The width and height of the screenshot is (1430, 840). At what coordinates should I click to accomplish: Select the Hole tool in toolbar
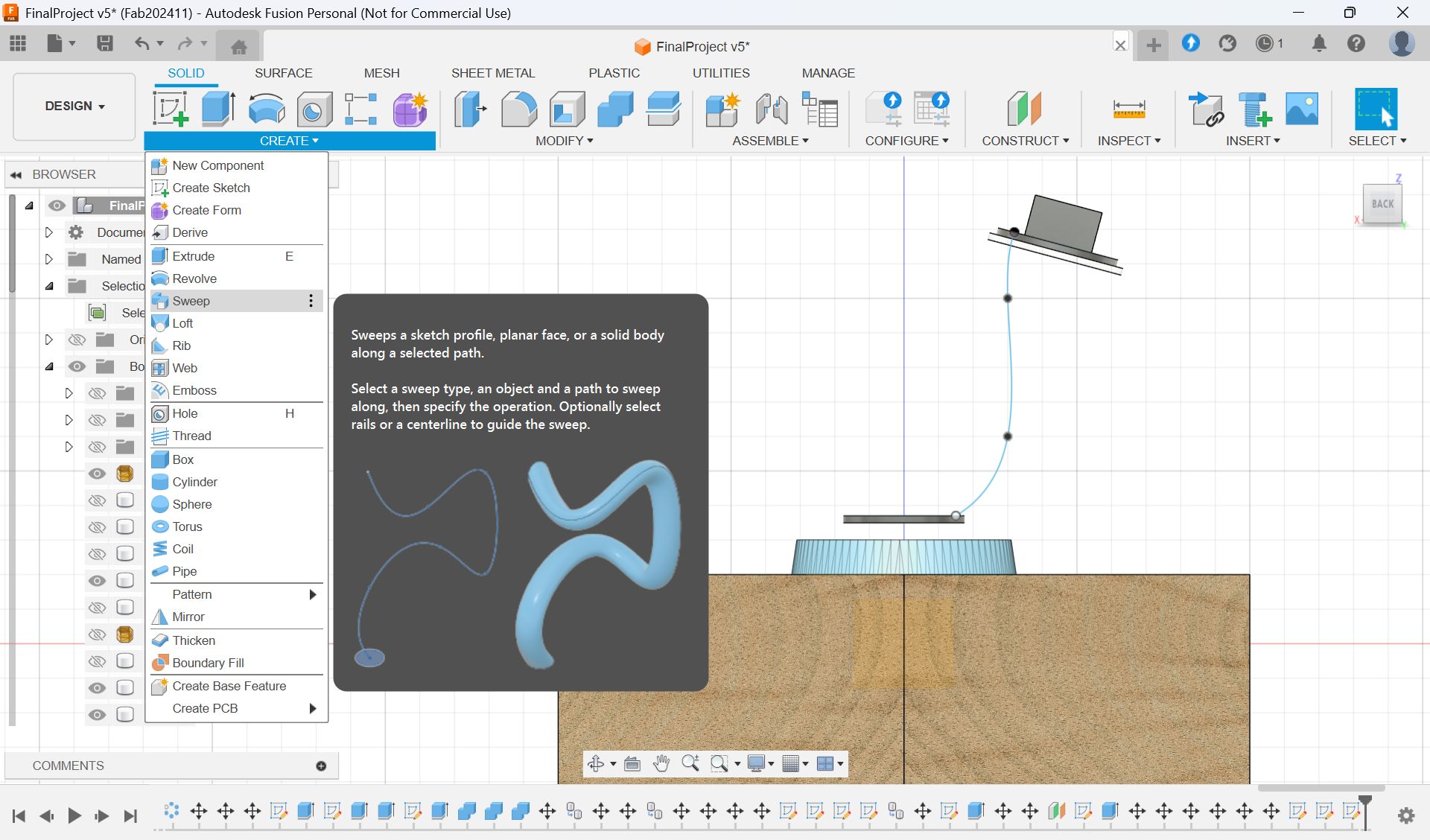tap(314, 109)
